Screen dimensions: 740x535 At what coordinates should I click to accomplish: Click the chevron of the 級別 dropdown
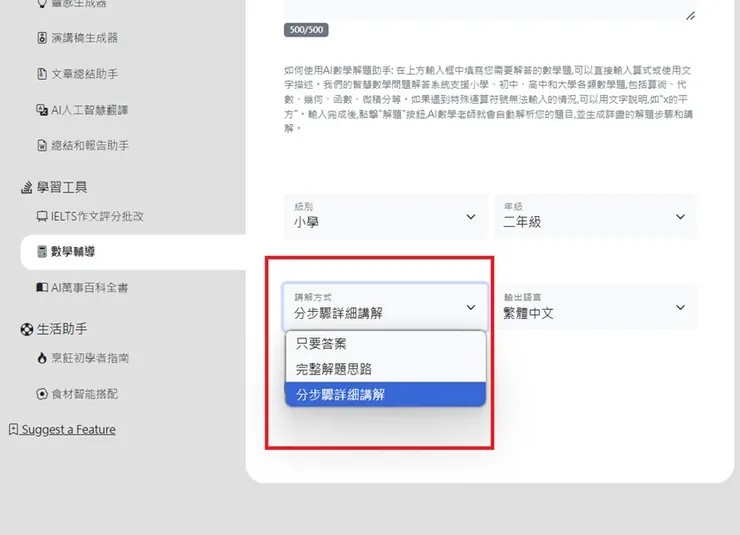[x=471, y=217]
